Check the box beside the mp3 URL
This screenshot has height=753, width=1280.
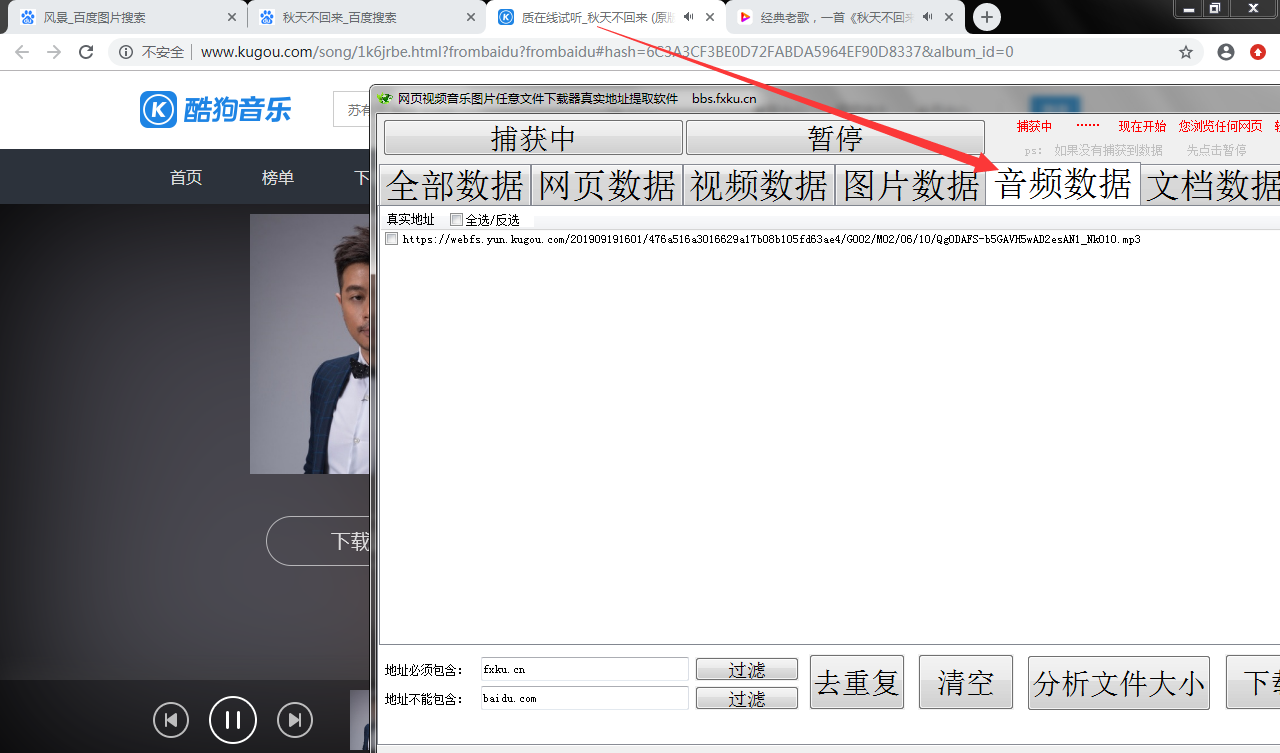pyautogui.click(x=392, y=239)
